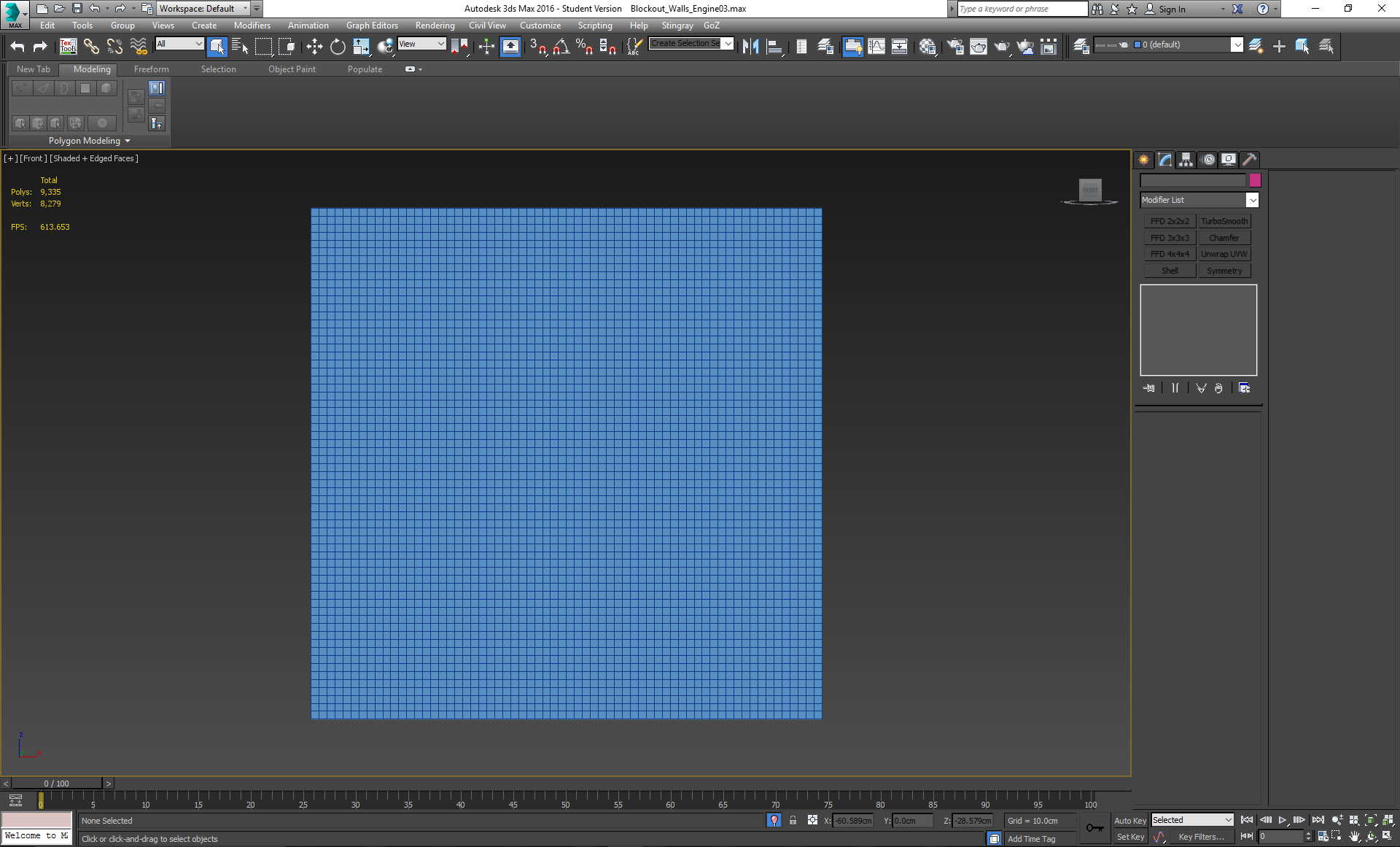The image size is (1400, 847).
Task: Toggle Auto Key mode
Action: click(x=1129, y=821)
